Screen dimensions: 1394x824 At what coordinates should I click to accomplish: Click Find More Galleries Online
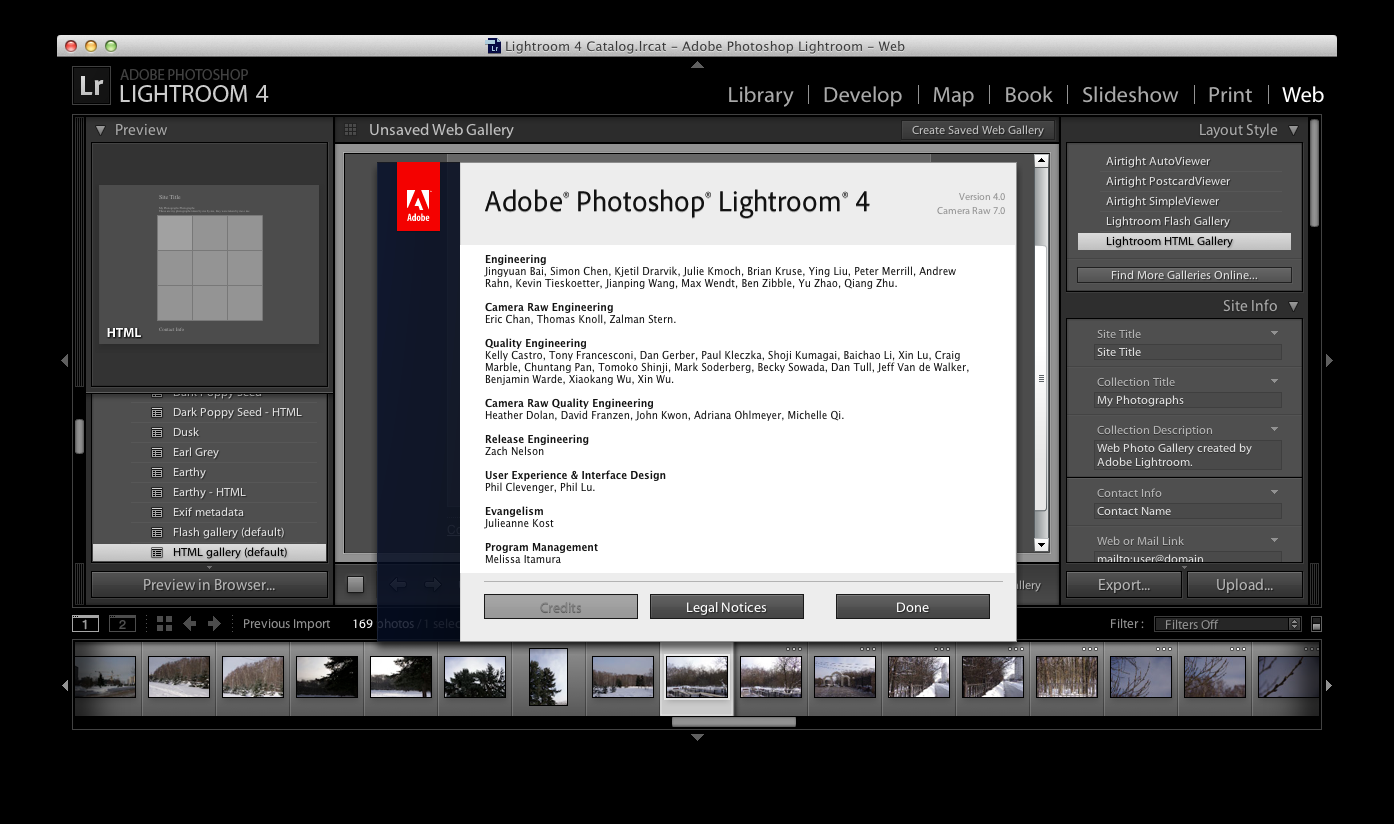click(1184, 275)
